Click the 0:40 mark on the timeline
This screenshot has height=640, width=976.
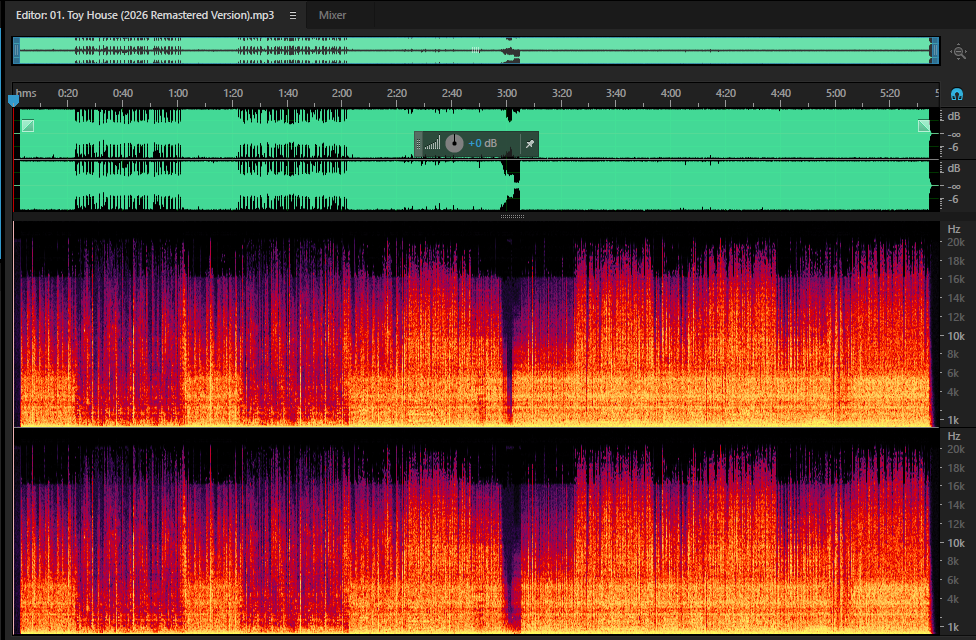click(x=123, y=93)
